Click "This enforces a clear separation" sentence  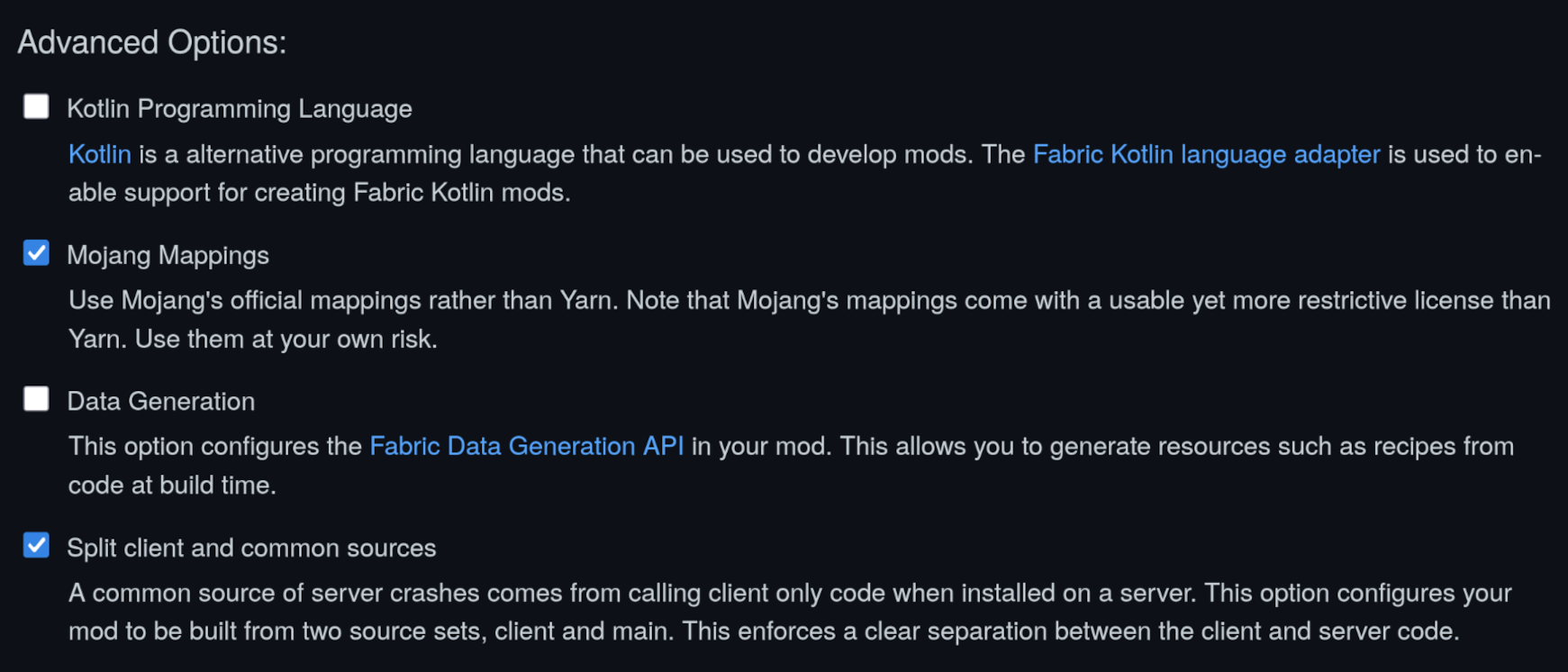coord(1070,631)
